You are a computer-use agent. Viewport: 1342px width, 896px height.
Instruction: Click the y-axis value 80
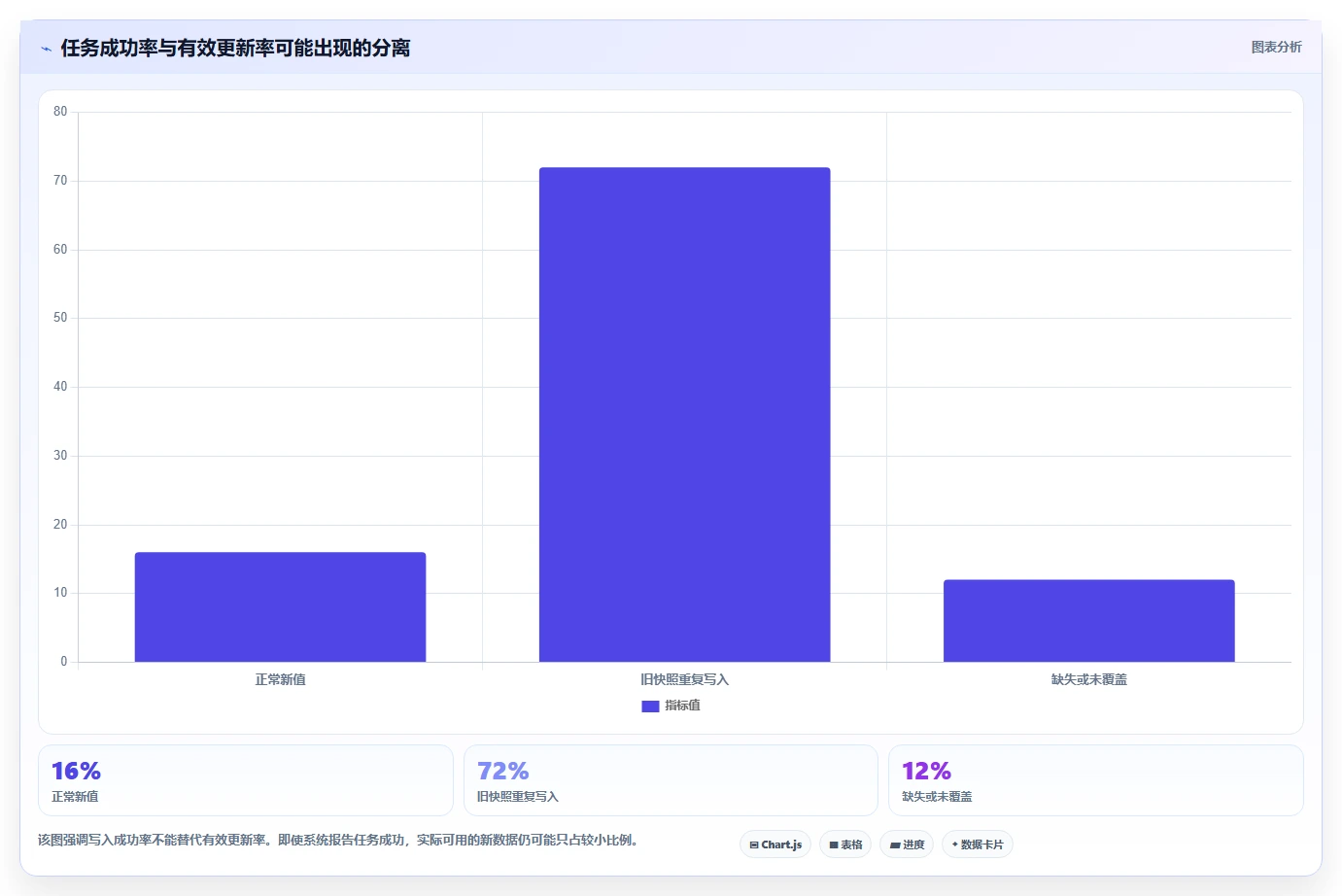click(x=60, y=112)
